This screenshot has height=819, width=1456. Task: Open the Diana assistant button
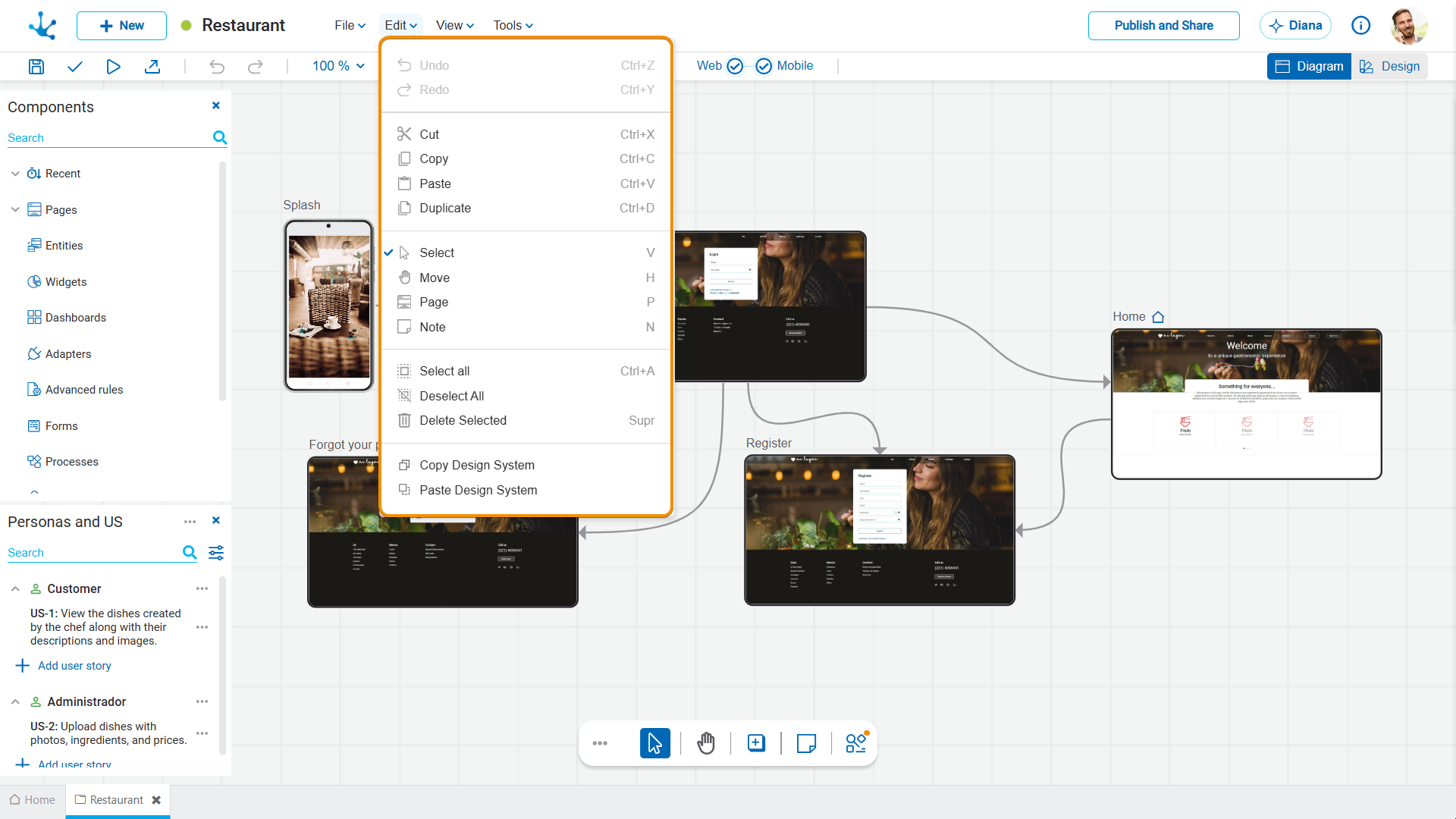pyautogui.click(x=1295, y=25)
